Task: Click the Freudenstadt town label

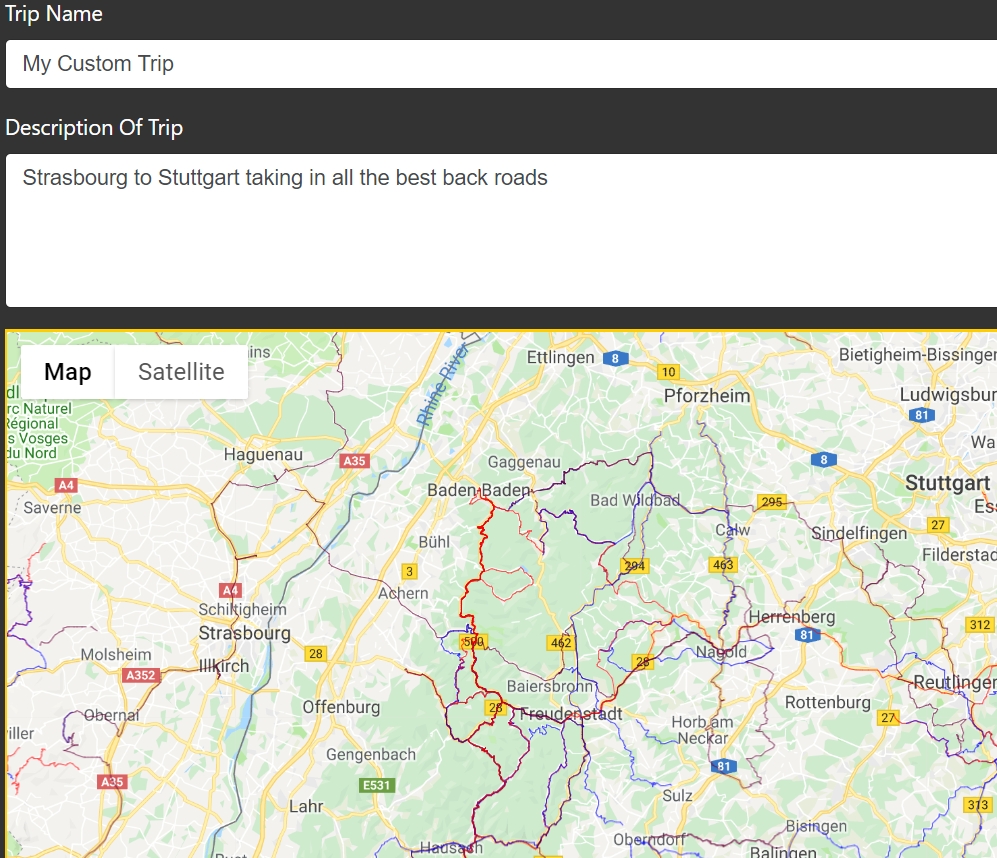Action: [571, 714]
